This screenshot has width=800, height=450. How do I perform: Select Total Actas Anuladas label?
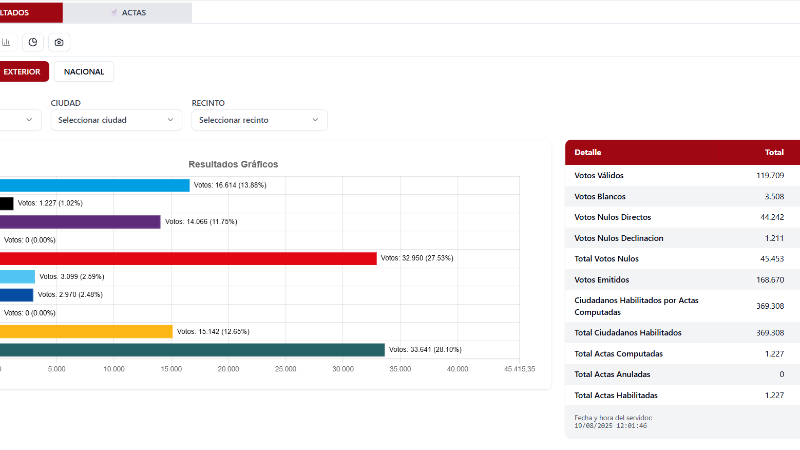612,374
